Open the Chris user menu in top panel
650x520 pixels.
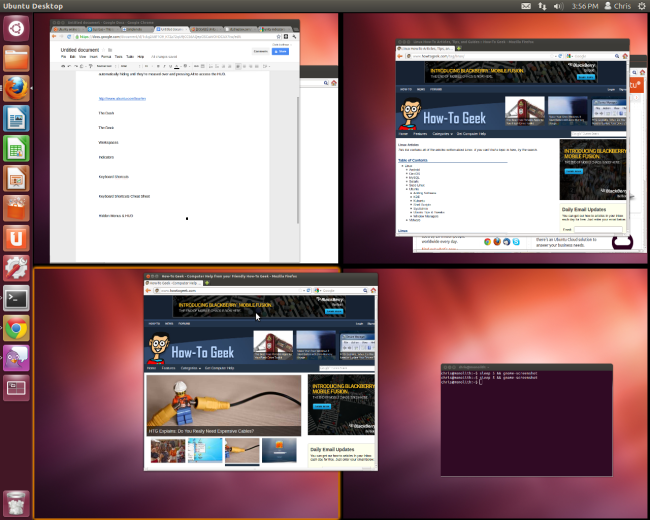[618, 6]
